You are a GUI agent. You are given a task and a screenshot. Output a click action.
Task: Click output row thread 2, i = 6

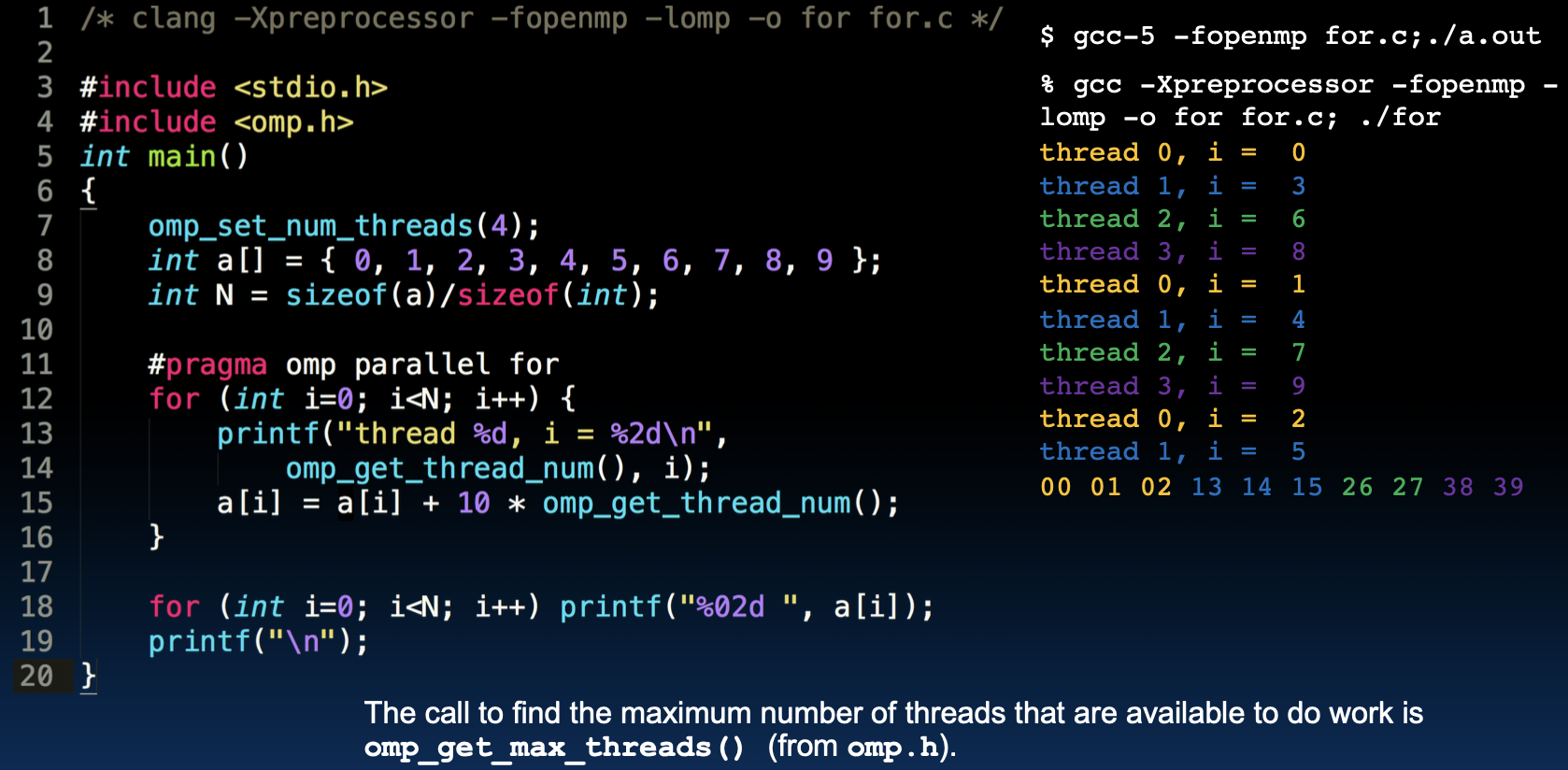(x=1173, y=219)
